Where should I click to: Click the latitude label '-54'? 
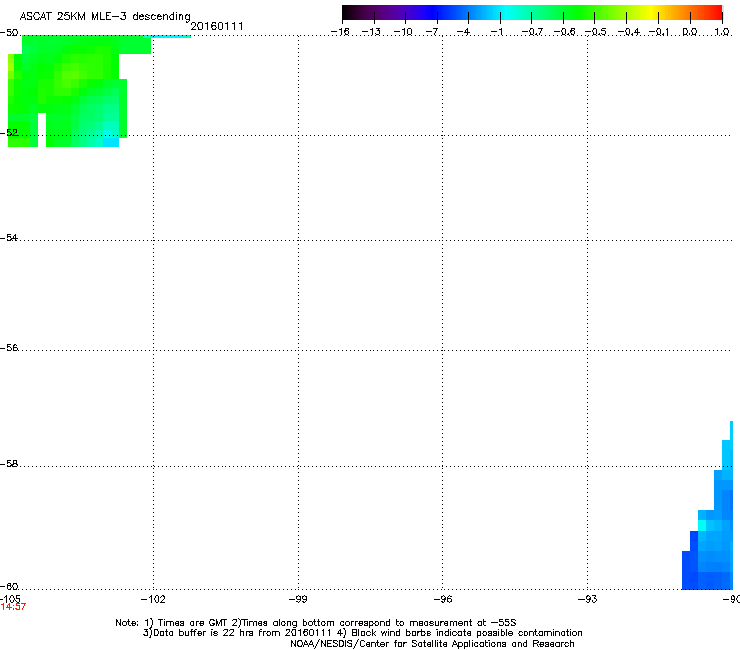click(x=9, y=238)
